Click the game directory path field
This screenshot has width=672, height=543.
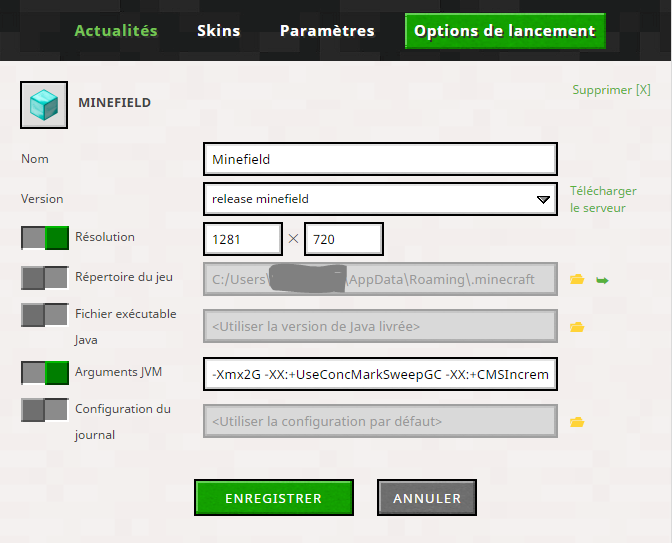(x=380, y=279)
